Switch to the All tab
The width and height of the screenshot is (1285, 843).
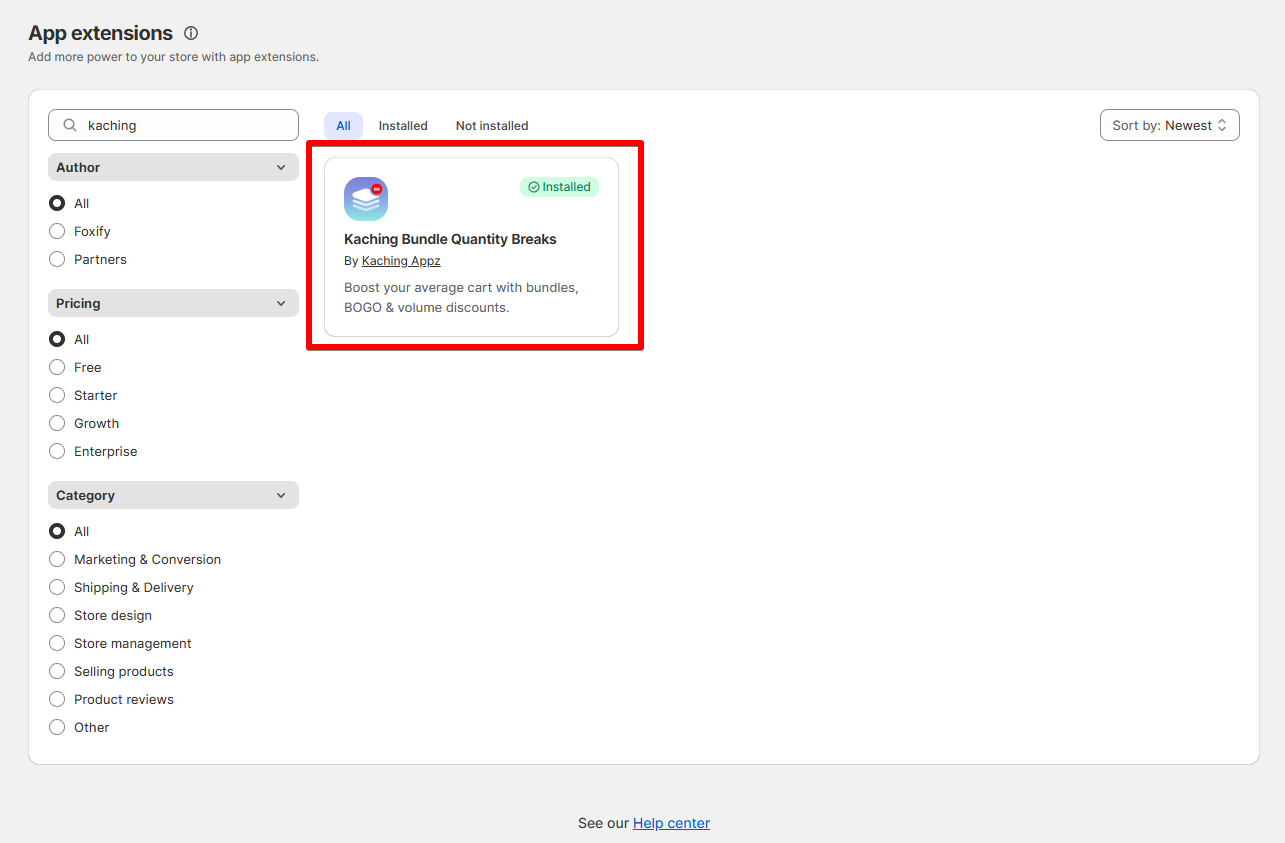343,126
